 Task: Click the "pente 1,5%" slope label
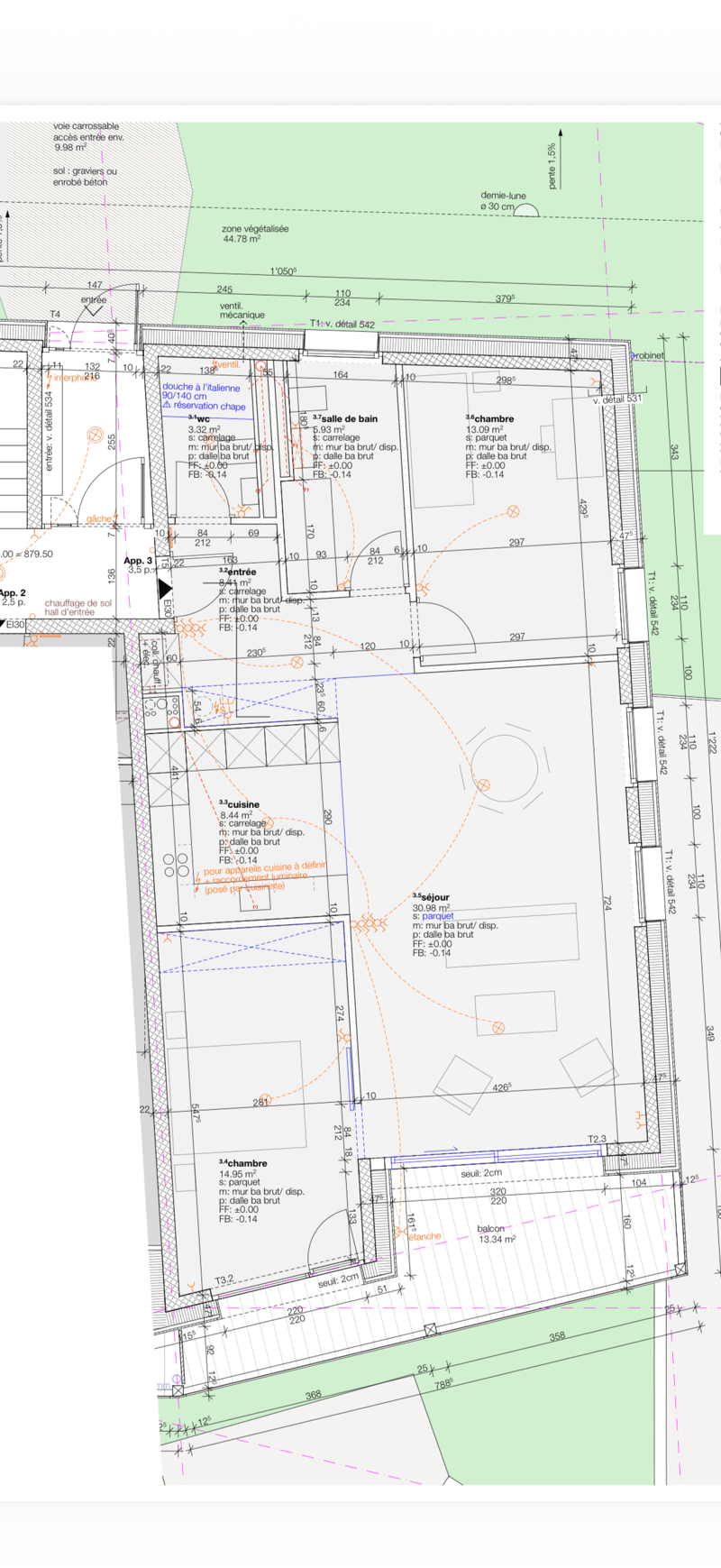[x=552, y=166]
